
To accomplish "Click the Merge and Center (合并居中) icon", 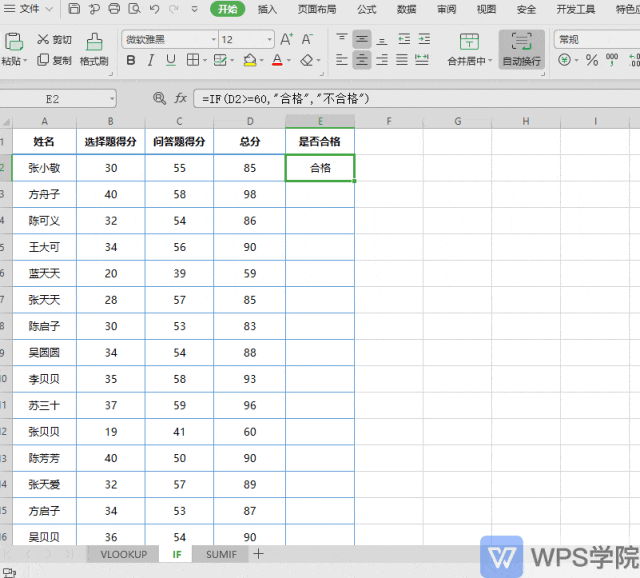I will [469, 42].
